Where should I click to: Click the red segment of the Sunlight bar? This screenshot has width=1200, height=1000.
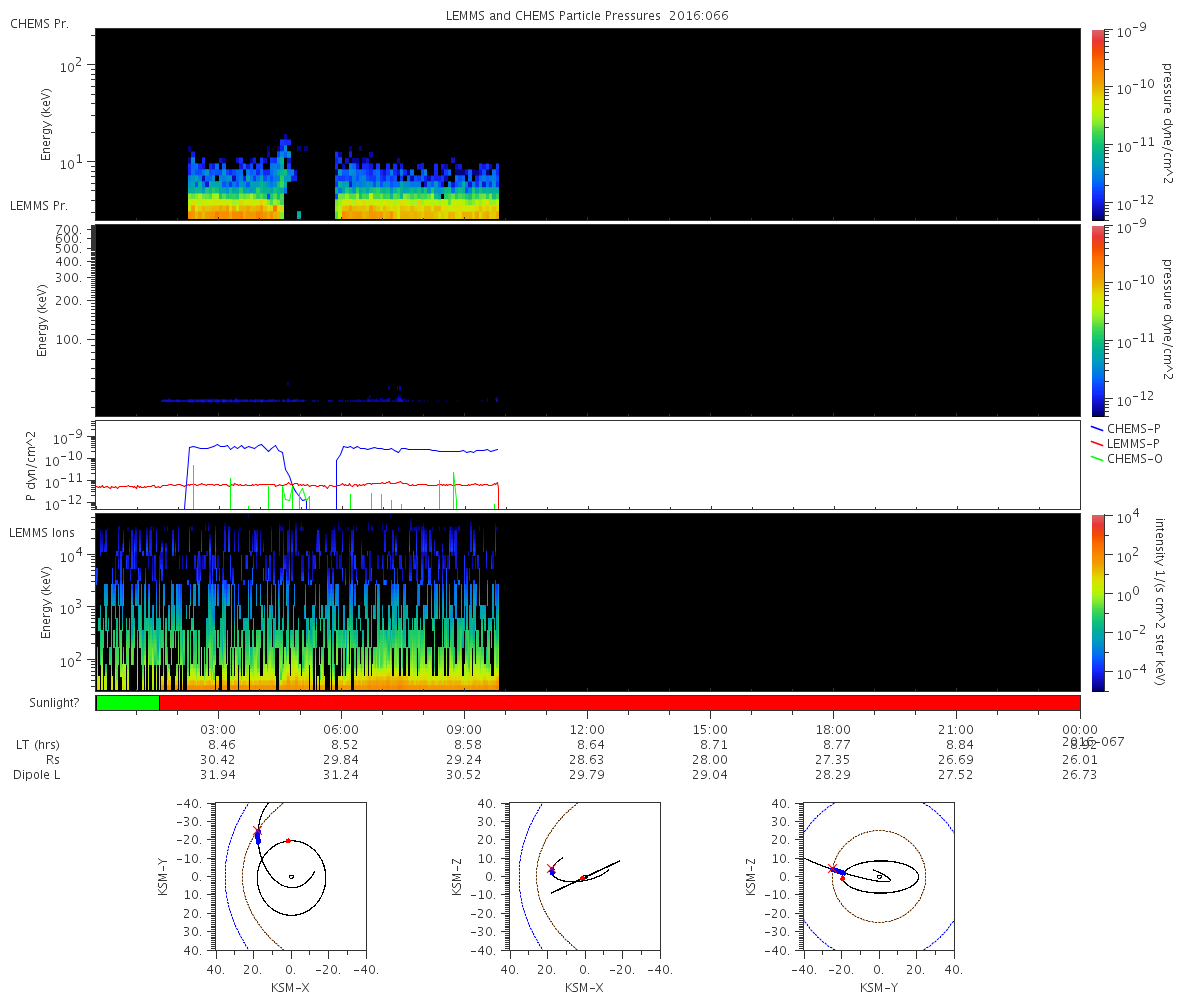coord(618,703)
